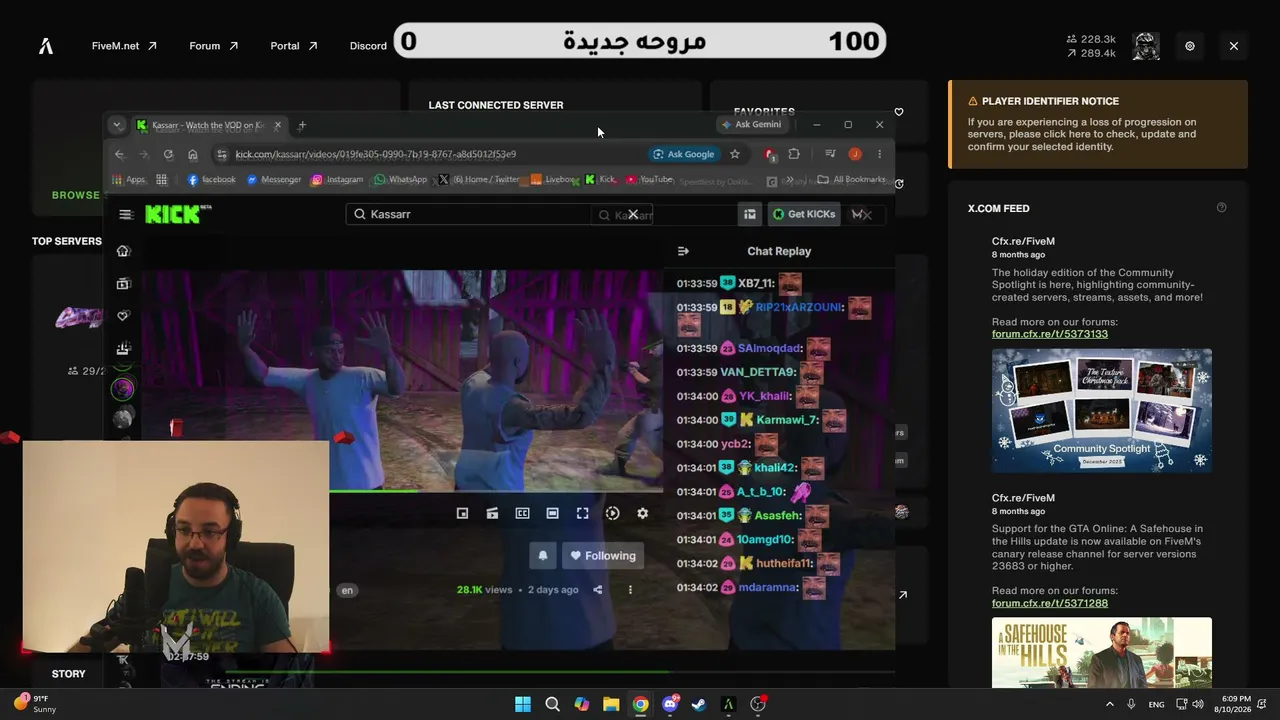Image resolution: width=1280 pixels, height=720 pixels.
Task: Open YouTube bookmark
Action: 650,180
